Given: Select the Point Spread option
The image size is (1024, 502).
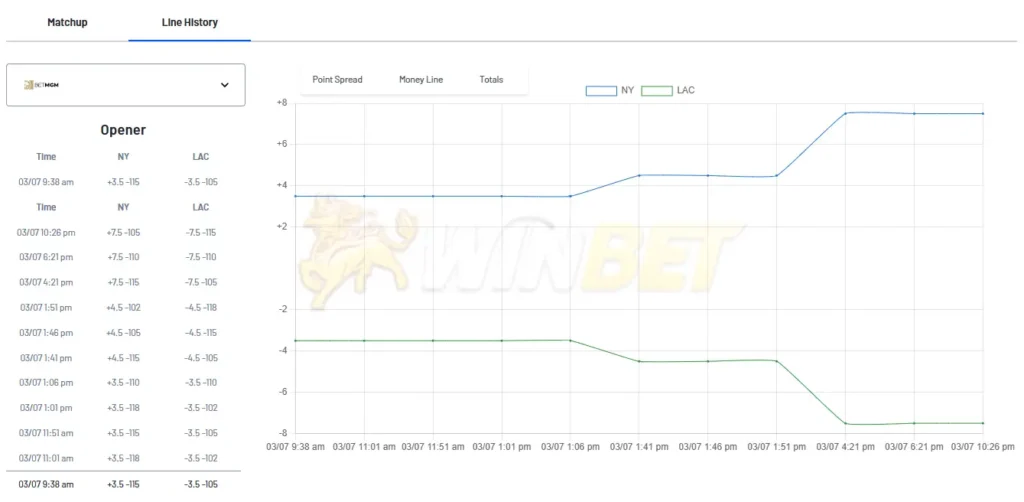Looking at the screenshot, I should [x=337, y=80].
